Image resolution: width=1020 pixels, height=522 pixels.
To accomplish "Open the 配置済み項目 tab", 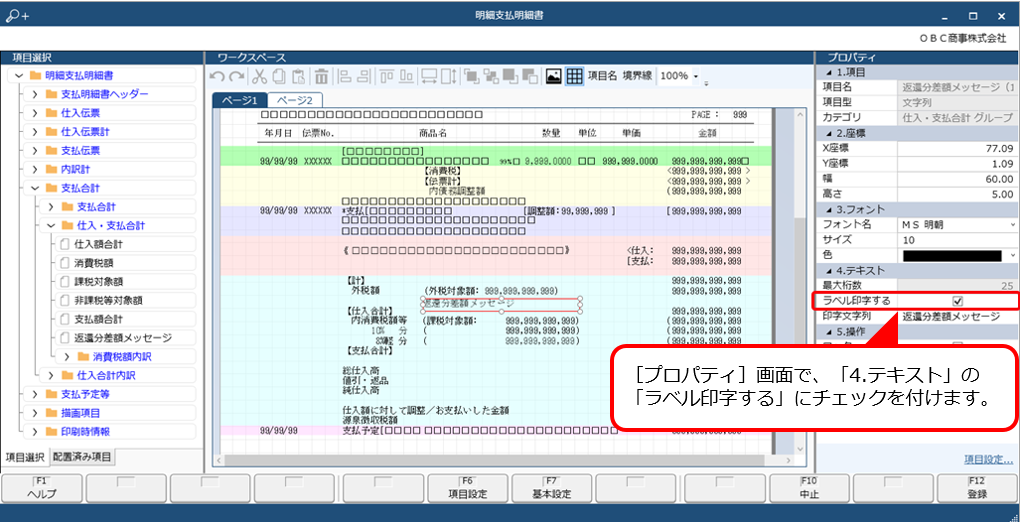I will coord(83,457).
